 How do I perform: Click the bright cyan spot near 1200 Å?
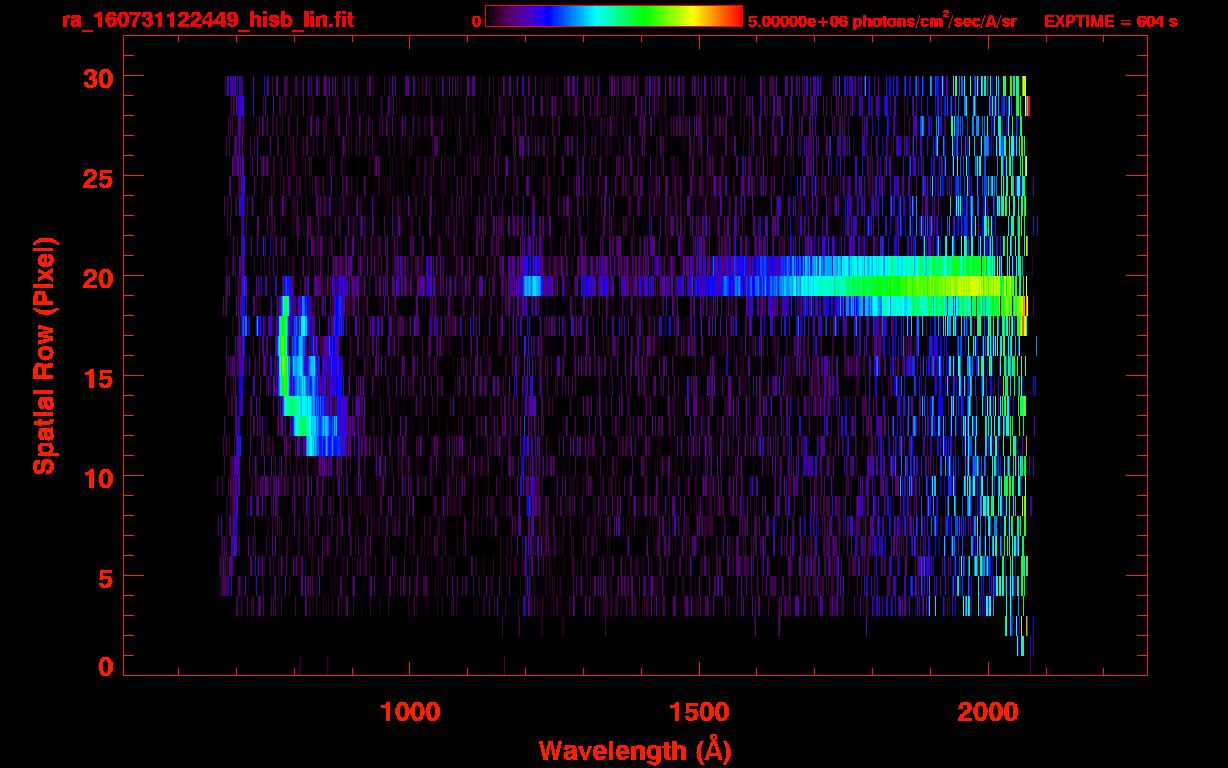(531, 286)
